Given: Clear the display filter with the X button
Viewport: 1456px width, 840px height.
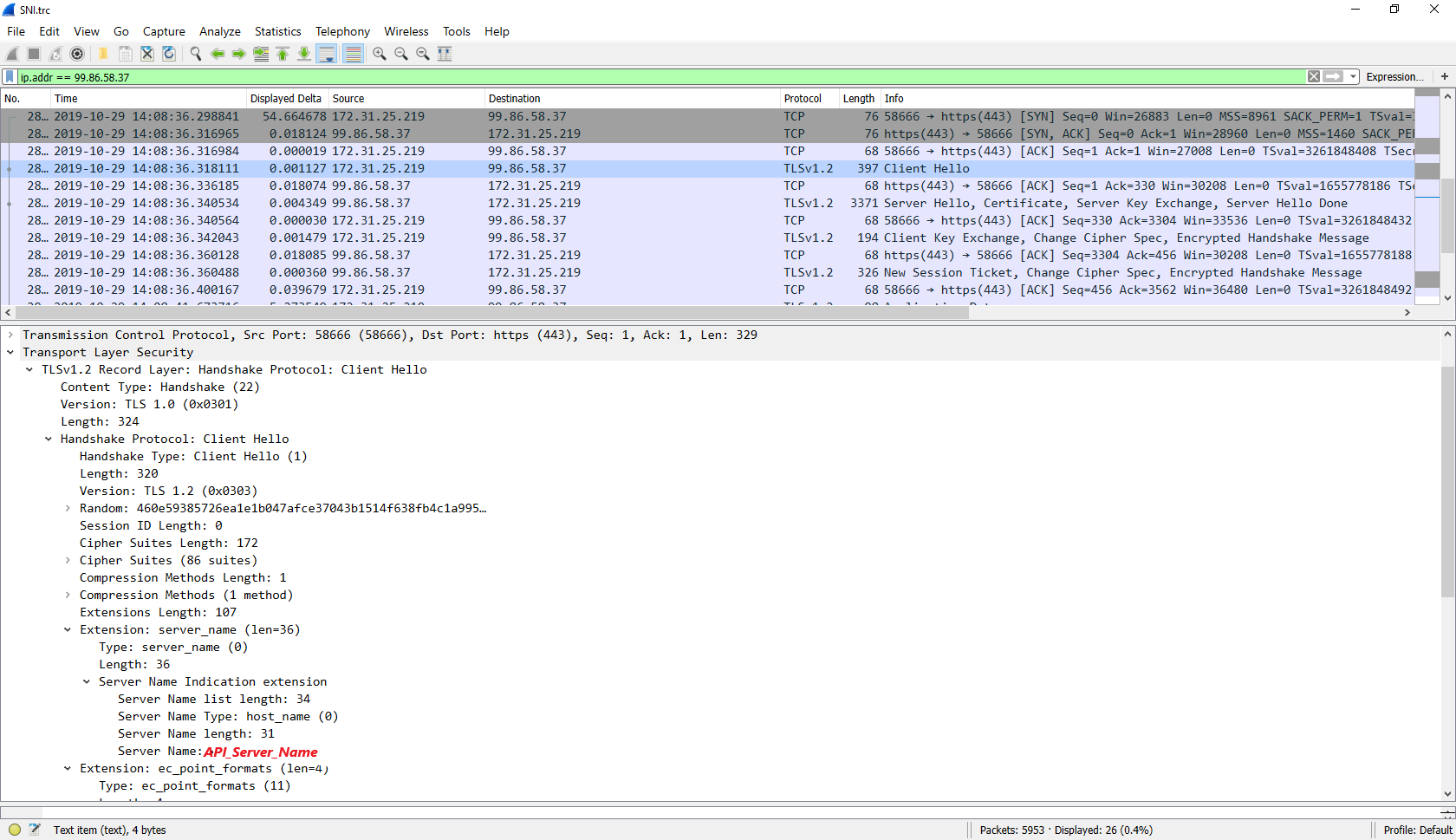Looking at the screenshot, I should point(1314,76).
